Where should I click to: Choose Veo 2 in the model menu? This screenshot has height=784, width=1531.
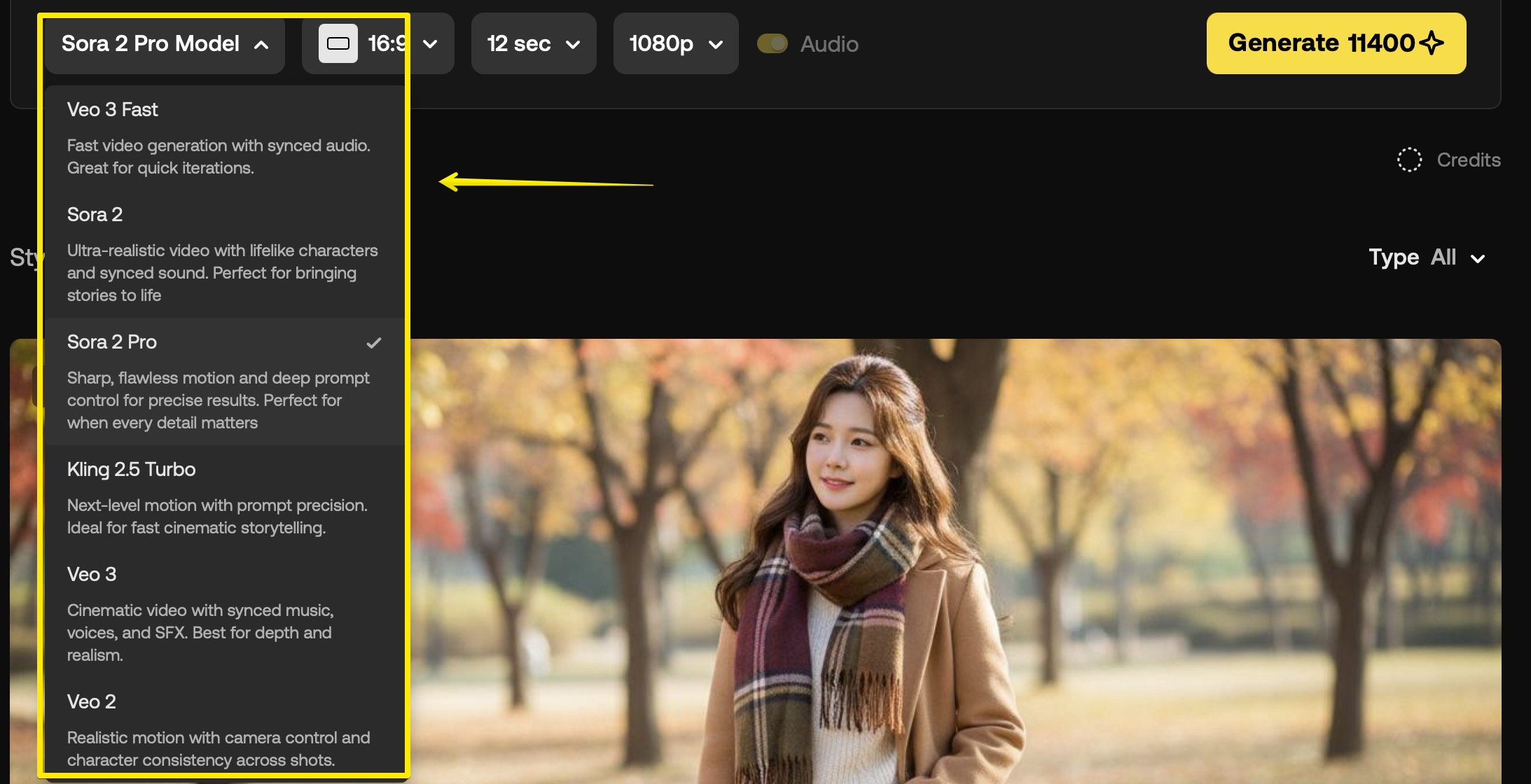(92, 702)
